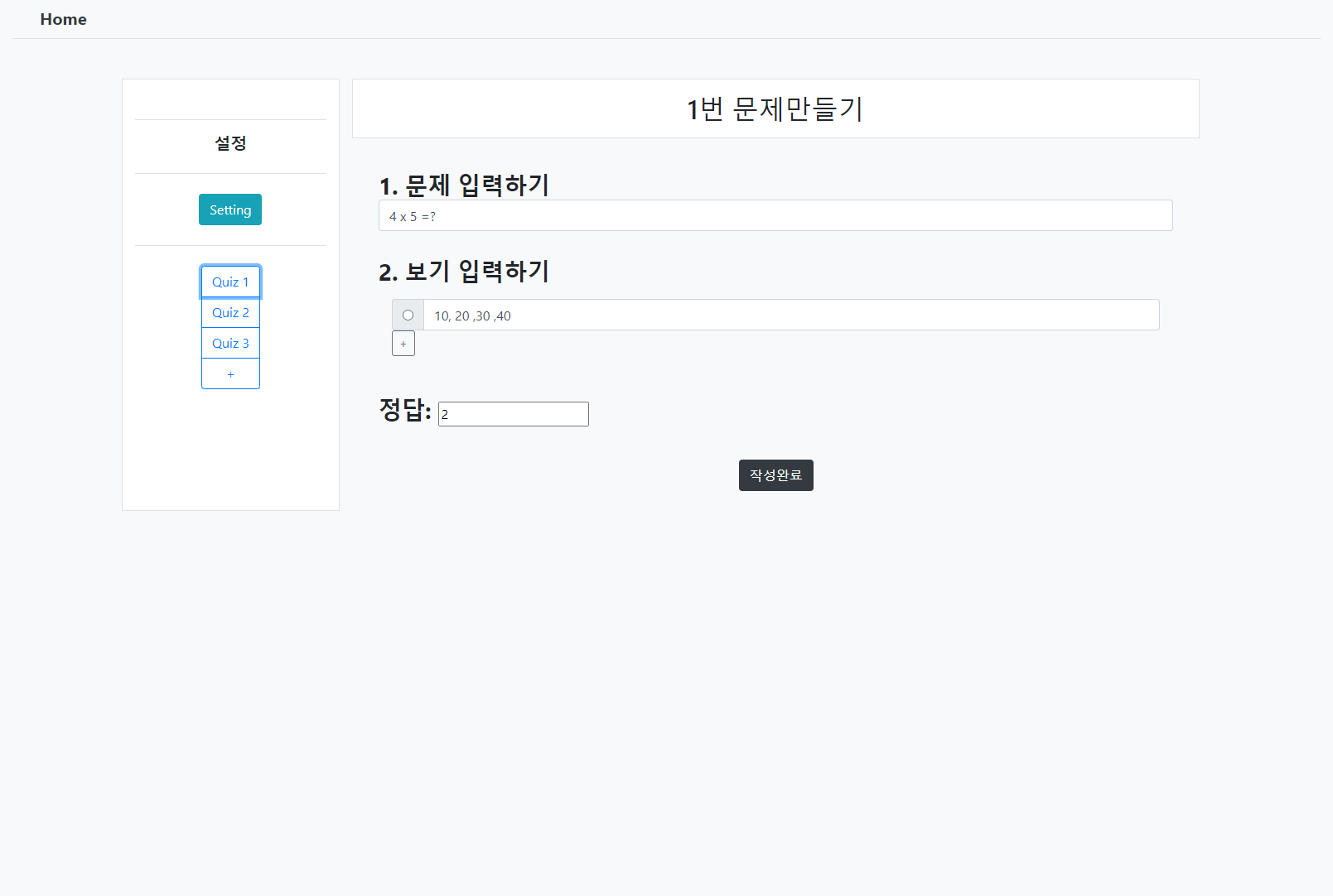Click the '2. 보기 입력하기' heading
The width and height of the screenshot is (1333, 896).
(464, 272)
